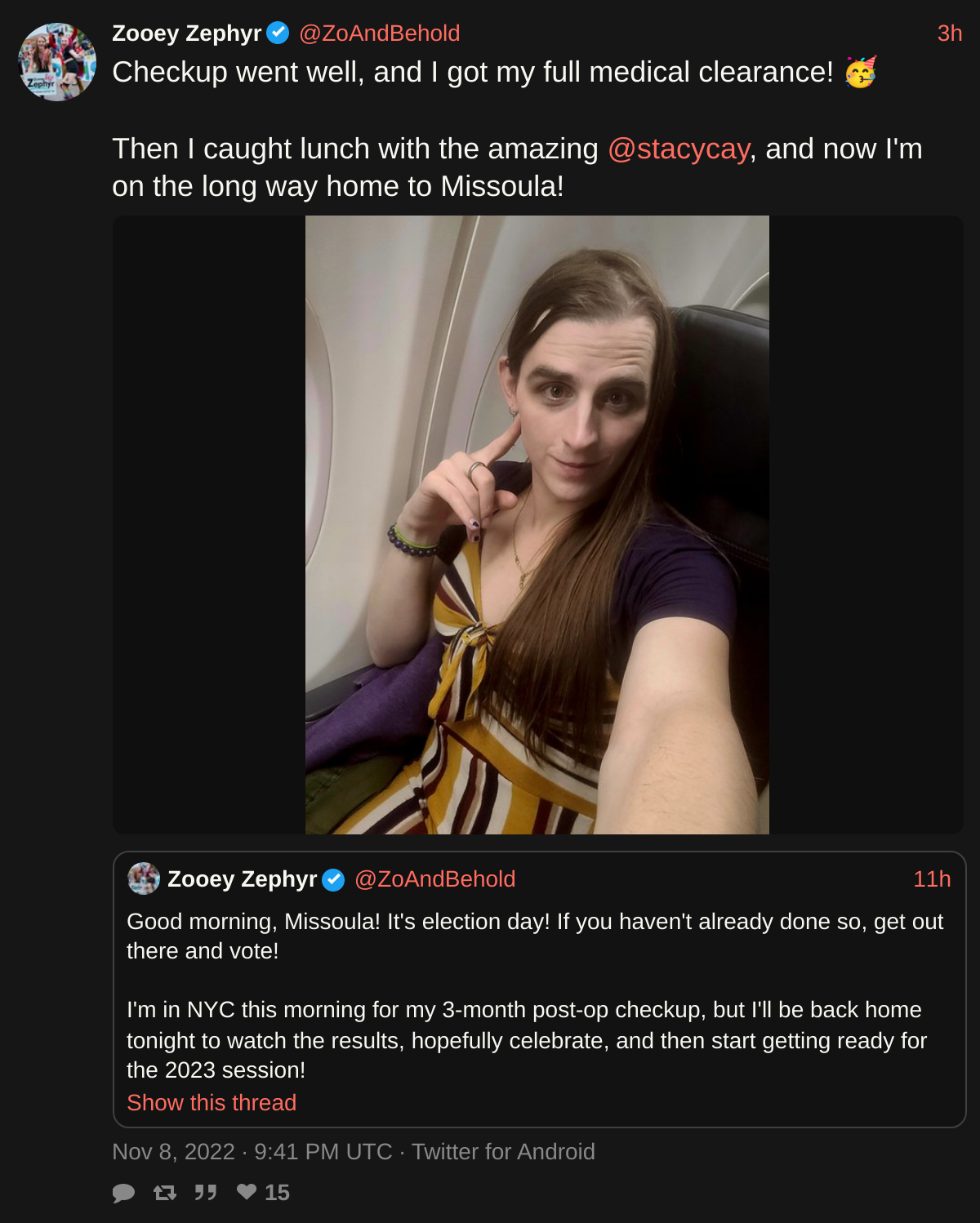Click the verified badge beside main author name

(x=278, y=33)
